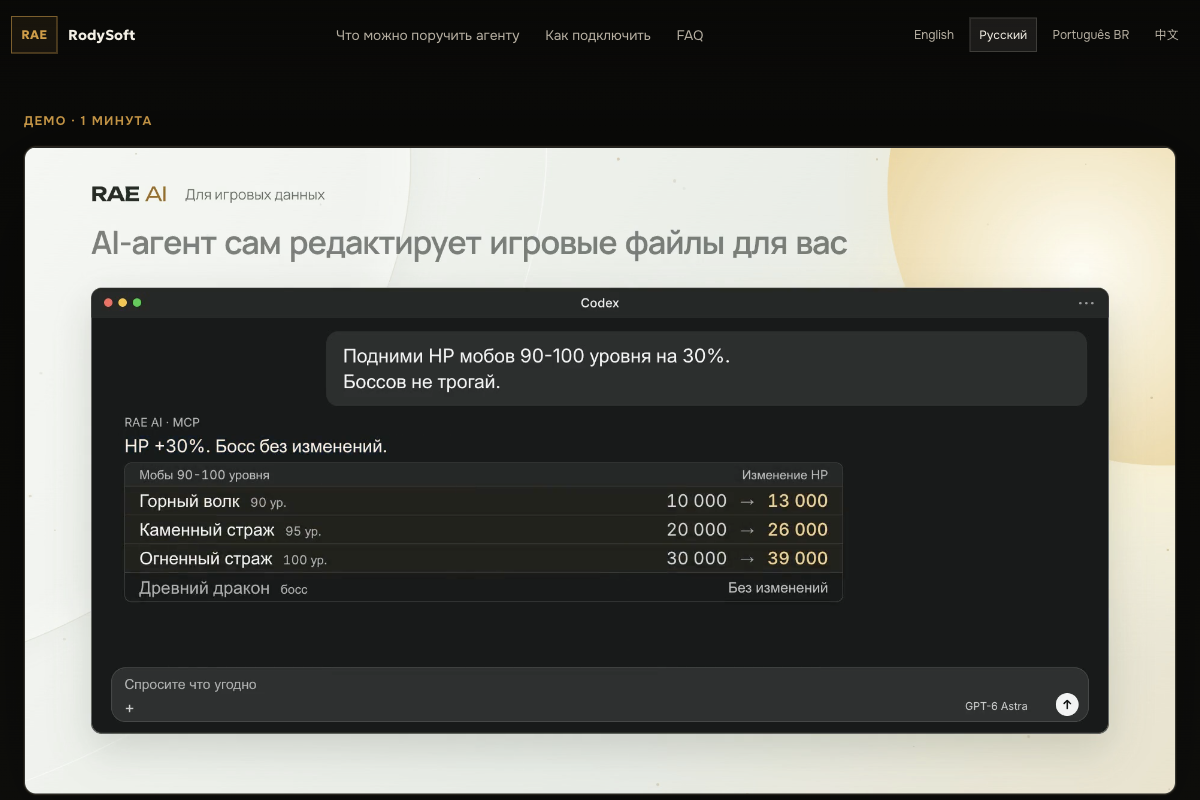Image resolution: width=1200 pixels, height=800 pixels.
Task: Click 'Для игровых данных' tagline
Action: point(255,195)
